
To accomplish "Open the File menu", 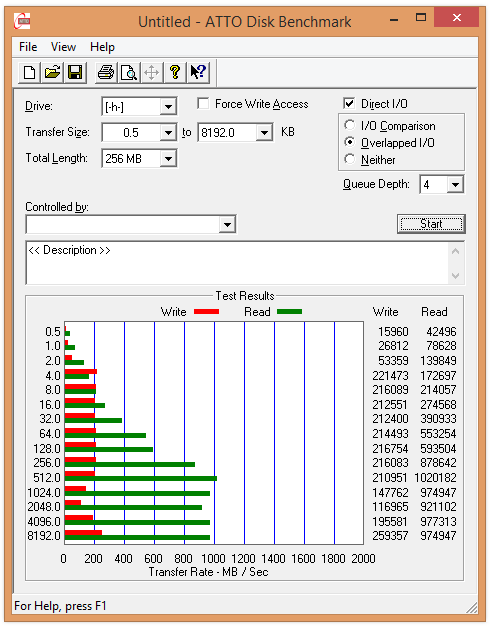I will click(28, 47).
